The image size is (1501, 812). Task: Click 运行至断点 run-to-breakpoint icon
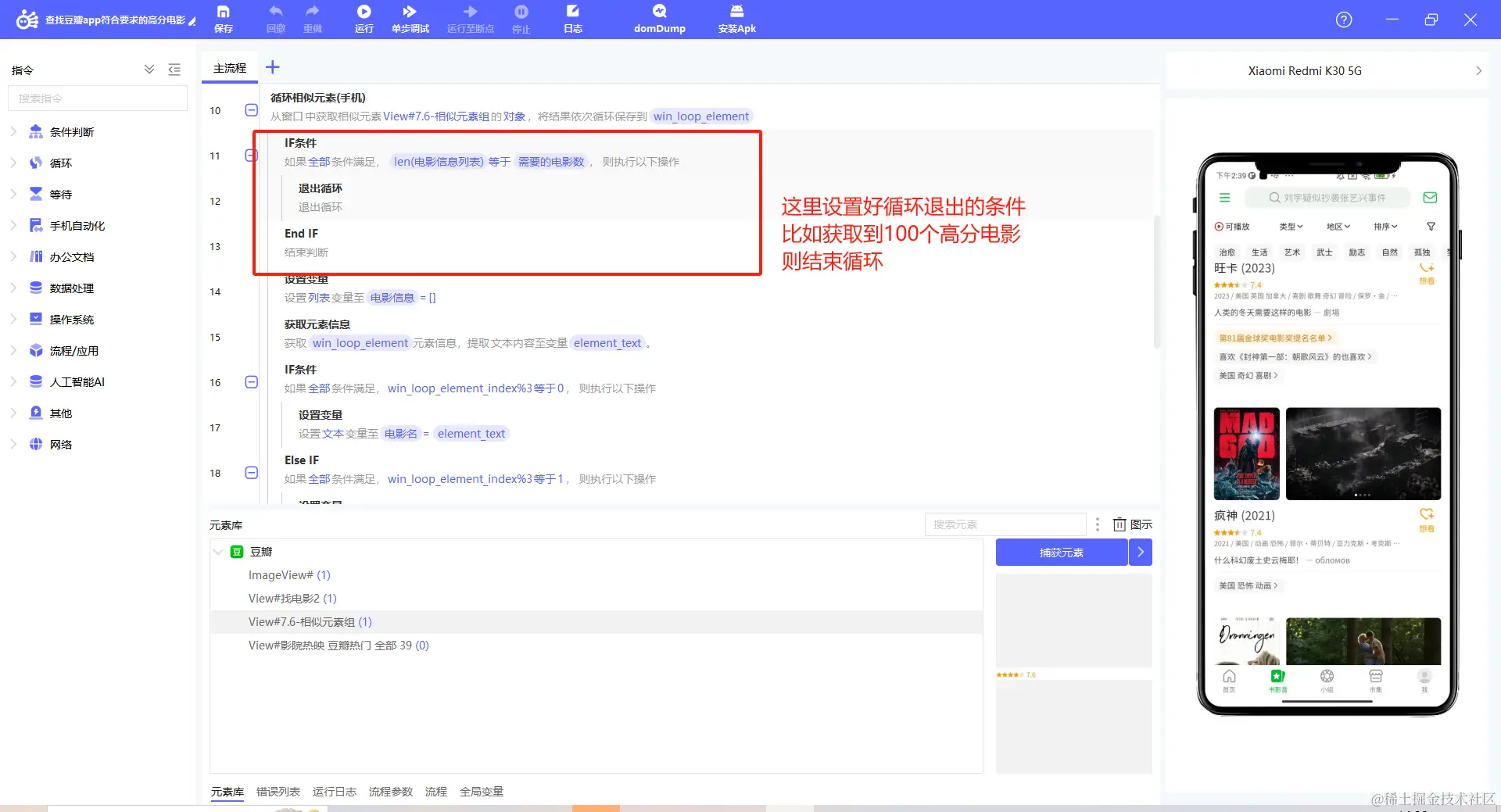pyautogui.click(x=471, y=19)
